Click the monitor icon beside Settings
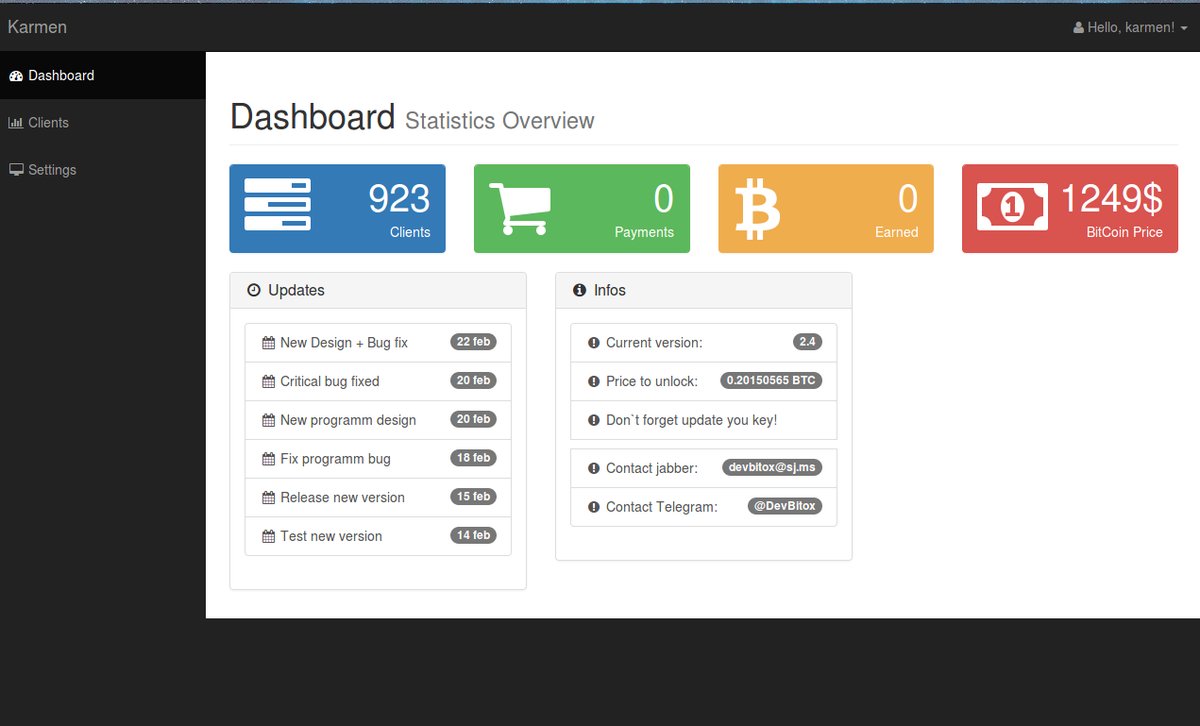1200x726 pixels. pyautogui.click(x=16, y=170)
